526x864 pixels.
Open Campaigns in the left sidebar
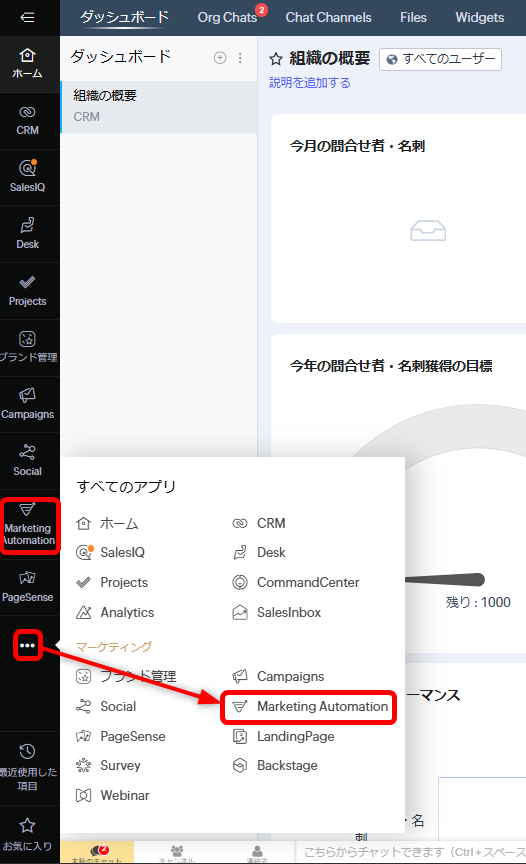[28, 404]
